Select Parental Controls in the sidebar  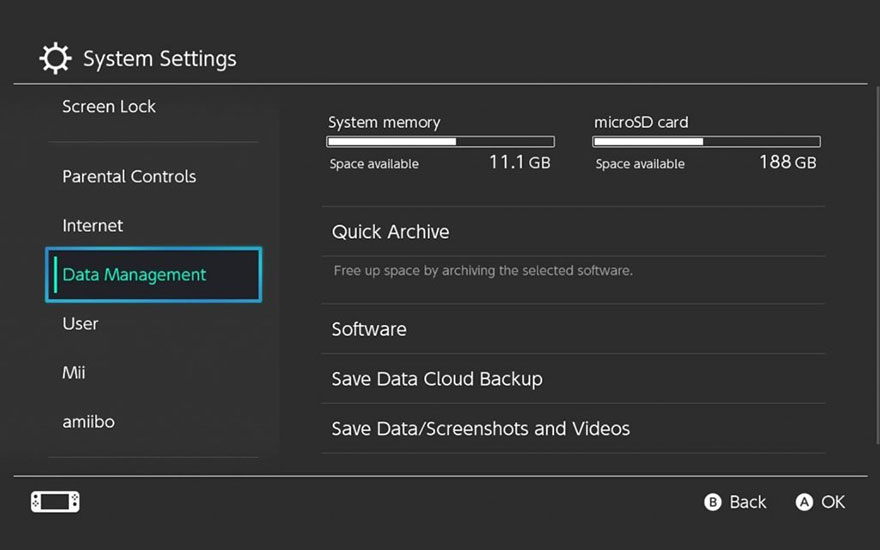[129, 176]
